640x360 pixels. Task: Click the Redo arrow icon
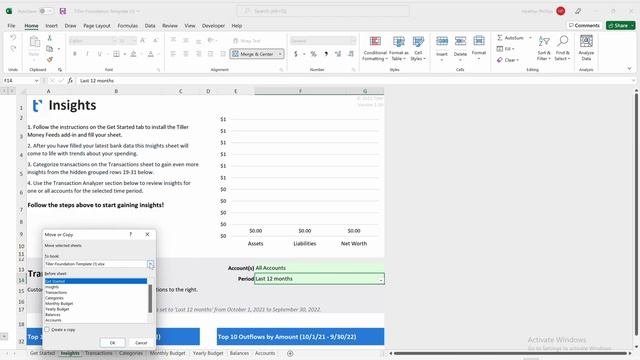click(13, 49)
